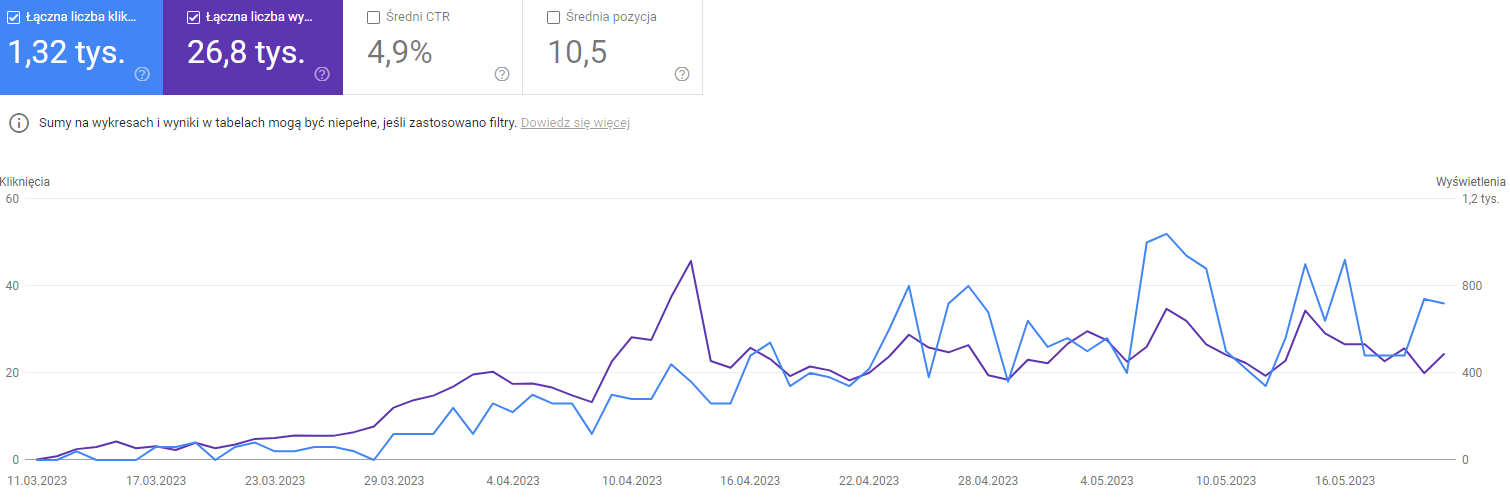Enable the Średnia pozycja checkbox
This screenshot has height=497, width=1510.
pyautogui.click(x=554, y=17)
